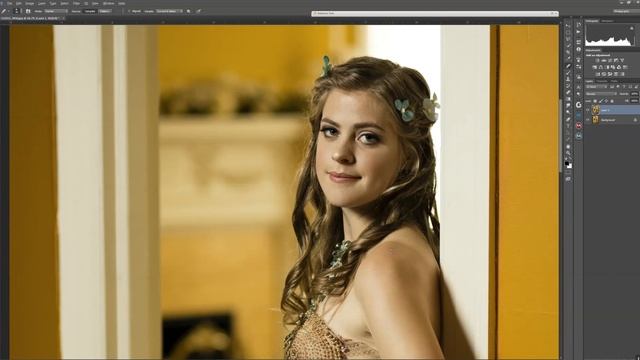The width and height of the screenshot is (640, 360).
Task: Toggle the Aligned checkbox in options bar
Action: [x=129, y=11]
